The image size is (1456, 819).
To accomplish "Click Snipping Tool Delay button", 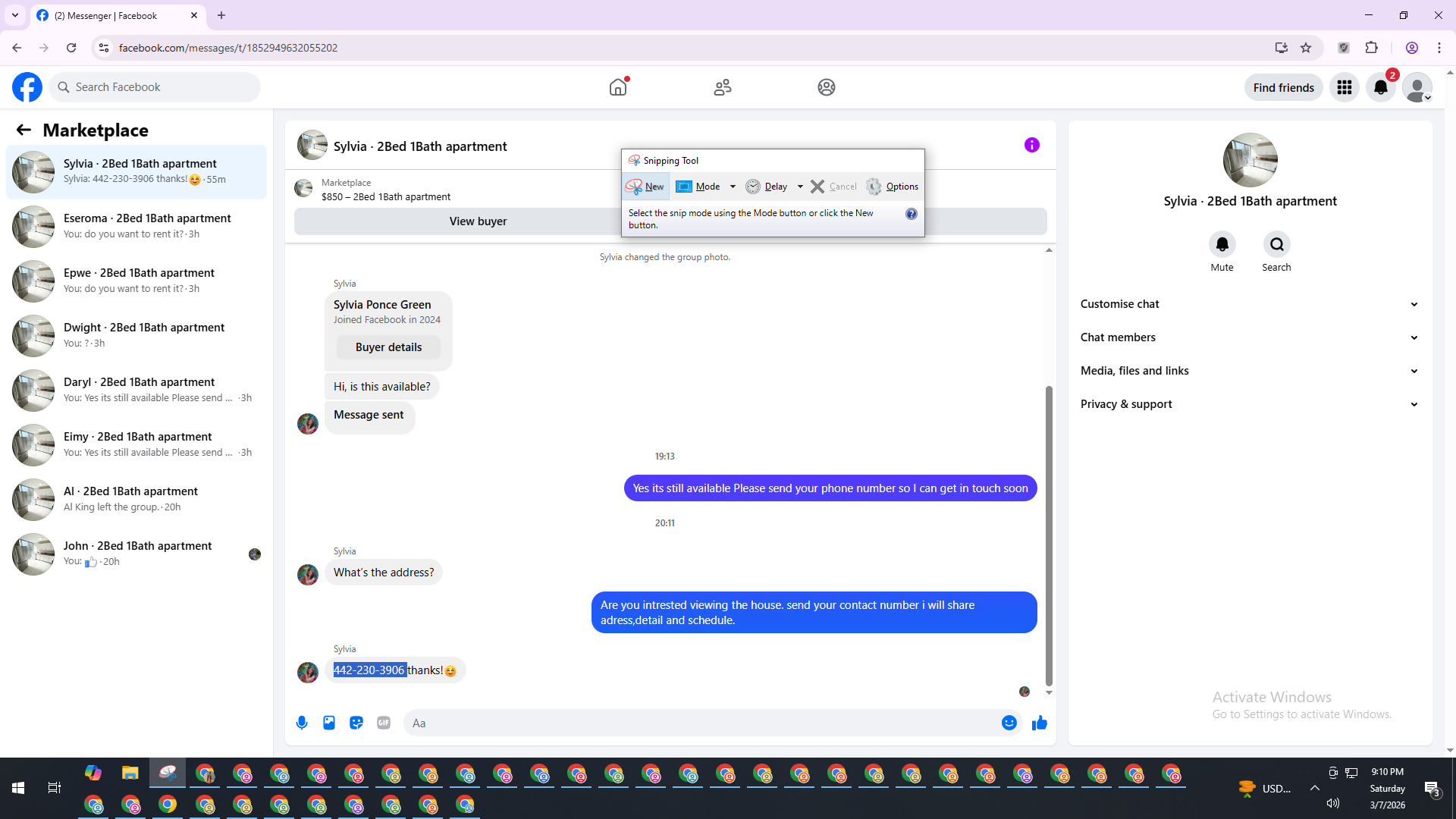I will (767, 187).
